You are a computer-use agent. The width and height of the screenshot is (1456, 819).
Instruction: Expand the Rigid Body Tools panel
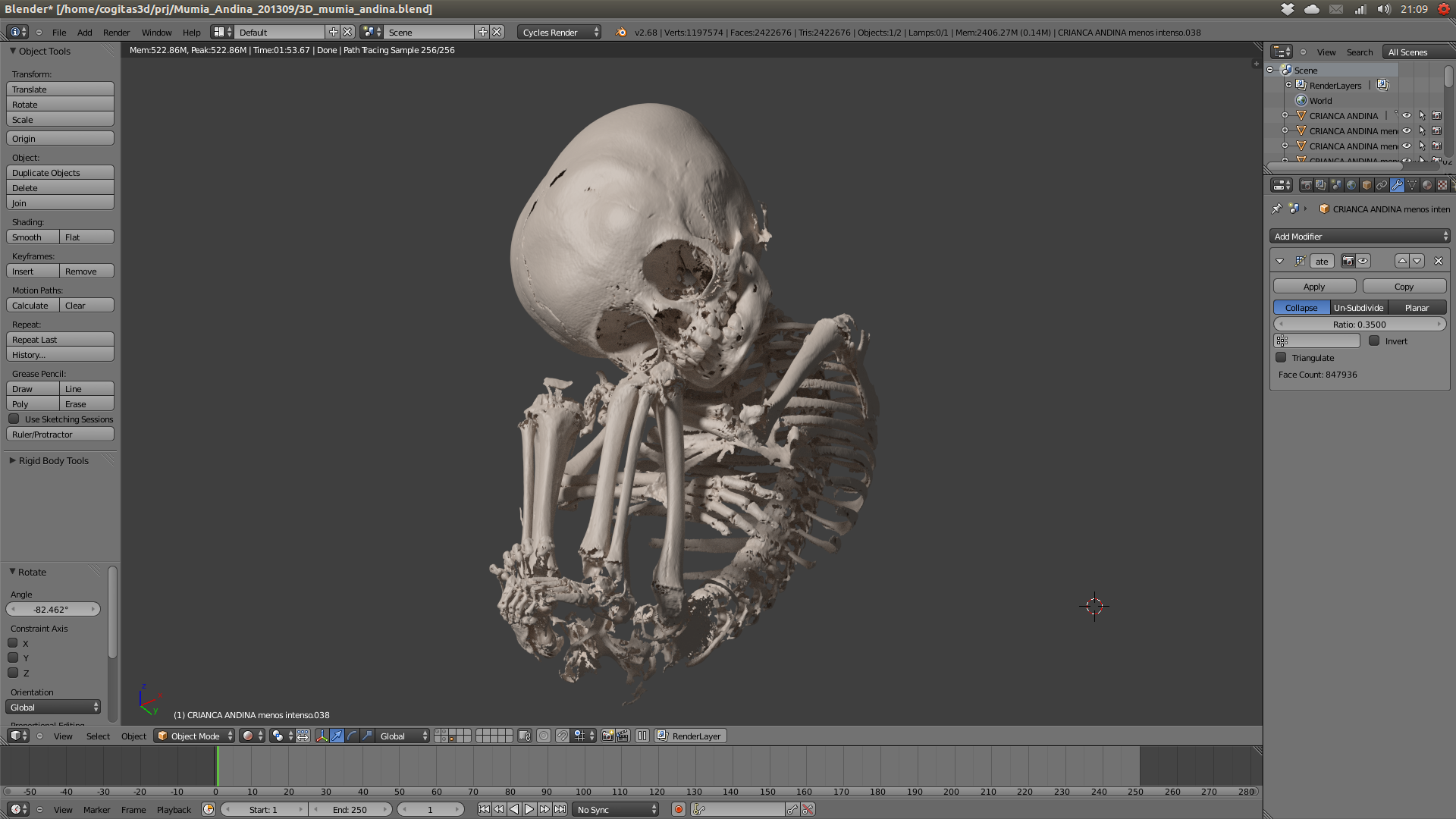coord(53,460)
